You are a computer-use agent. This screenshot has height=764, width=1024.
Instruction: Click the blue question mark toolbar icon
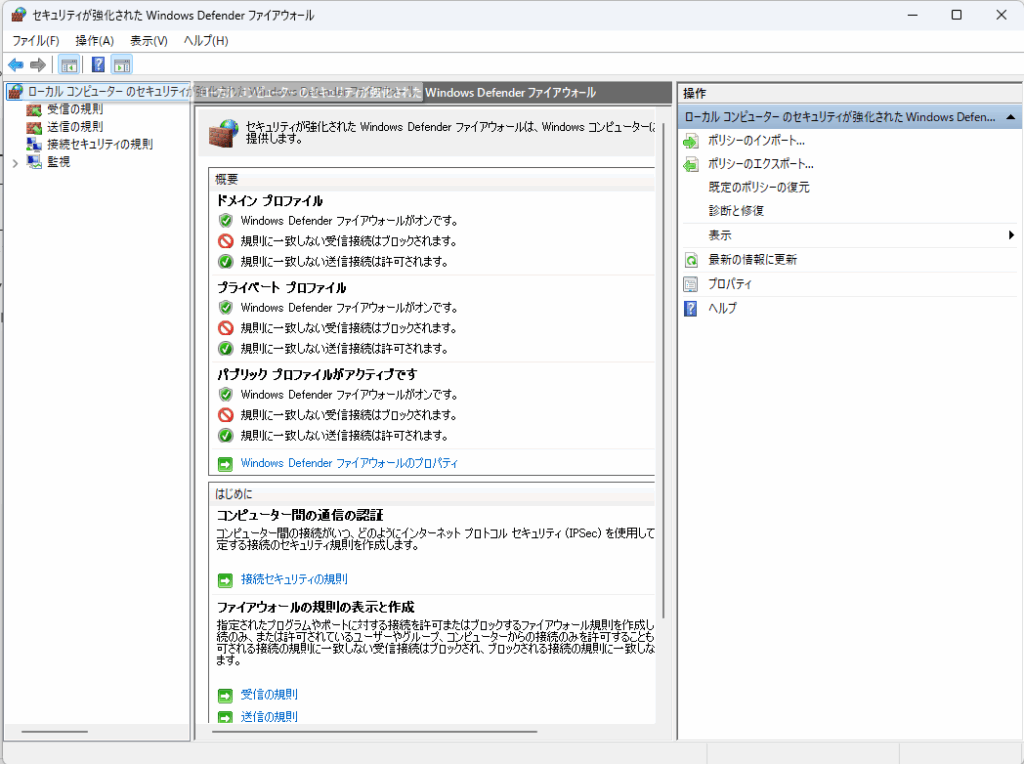pyautogui.click(x=98, y=65)
